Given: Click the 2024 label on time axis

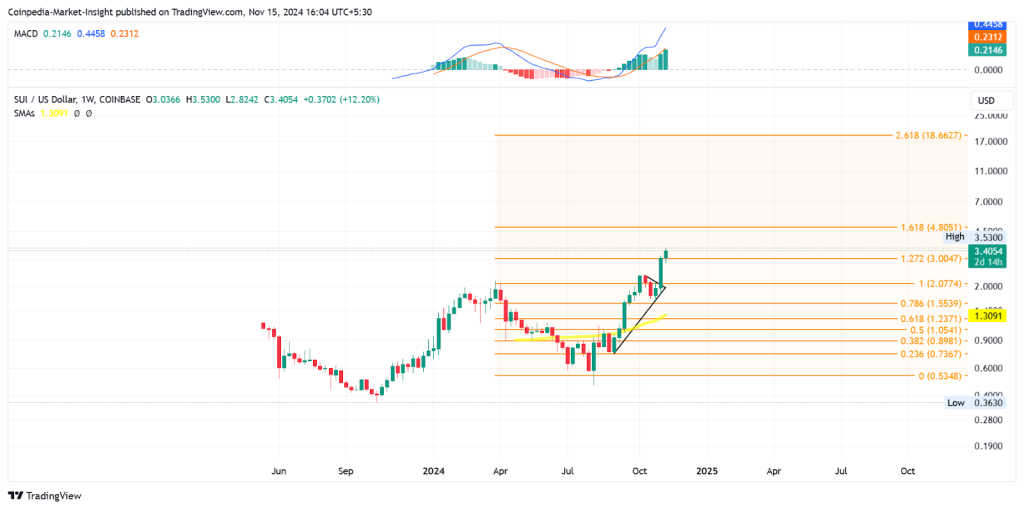Looking at the screenshot, I should (433, 469).
